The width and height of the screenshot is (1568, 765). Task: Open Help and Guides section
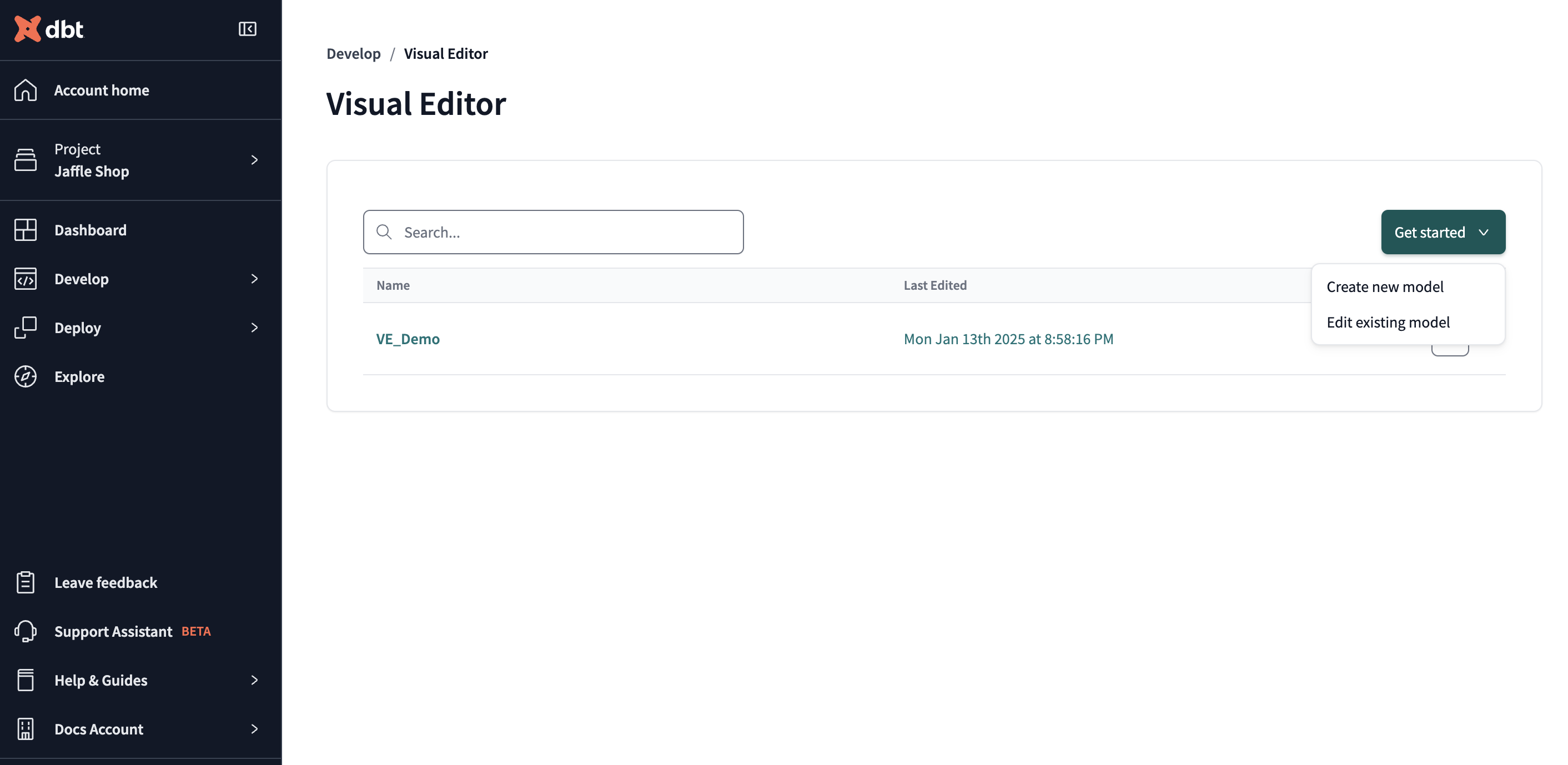point(100,680)
